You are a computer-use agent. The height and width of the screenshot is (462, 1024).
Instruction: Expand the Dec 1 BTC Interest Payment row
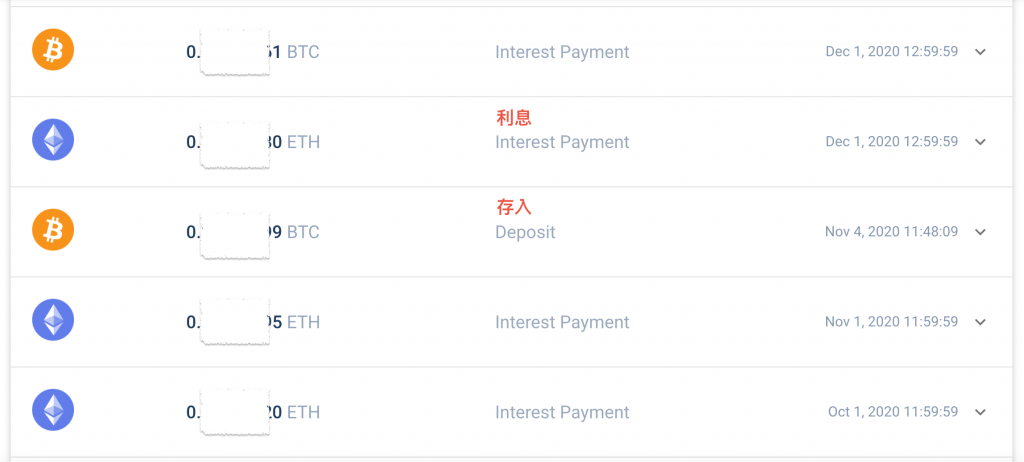point(980,52)
